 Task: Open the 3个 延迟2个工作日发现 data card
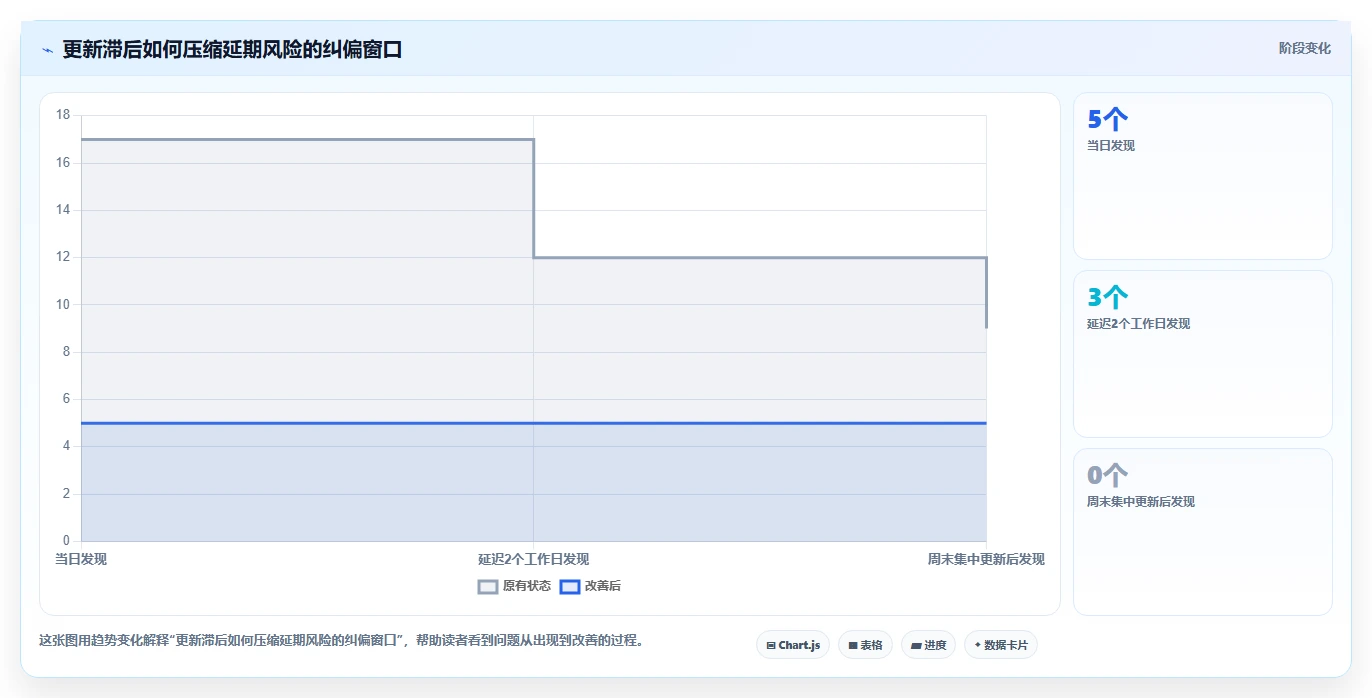coord(1203,354)
